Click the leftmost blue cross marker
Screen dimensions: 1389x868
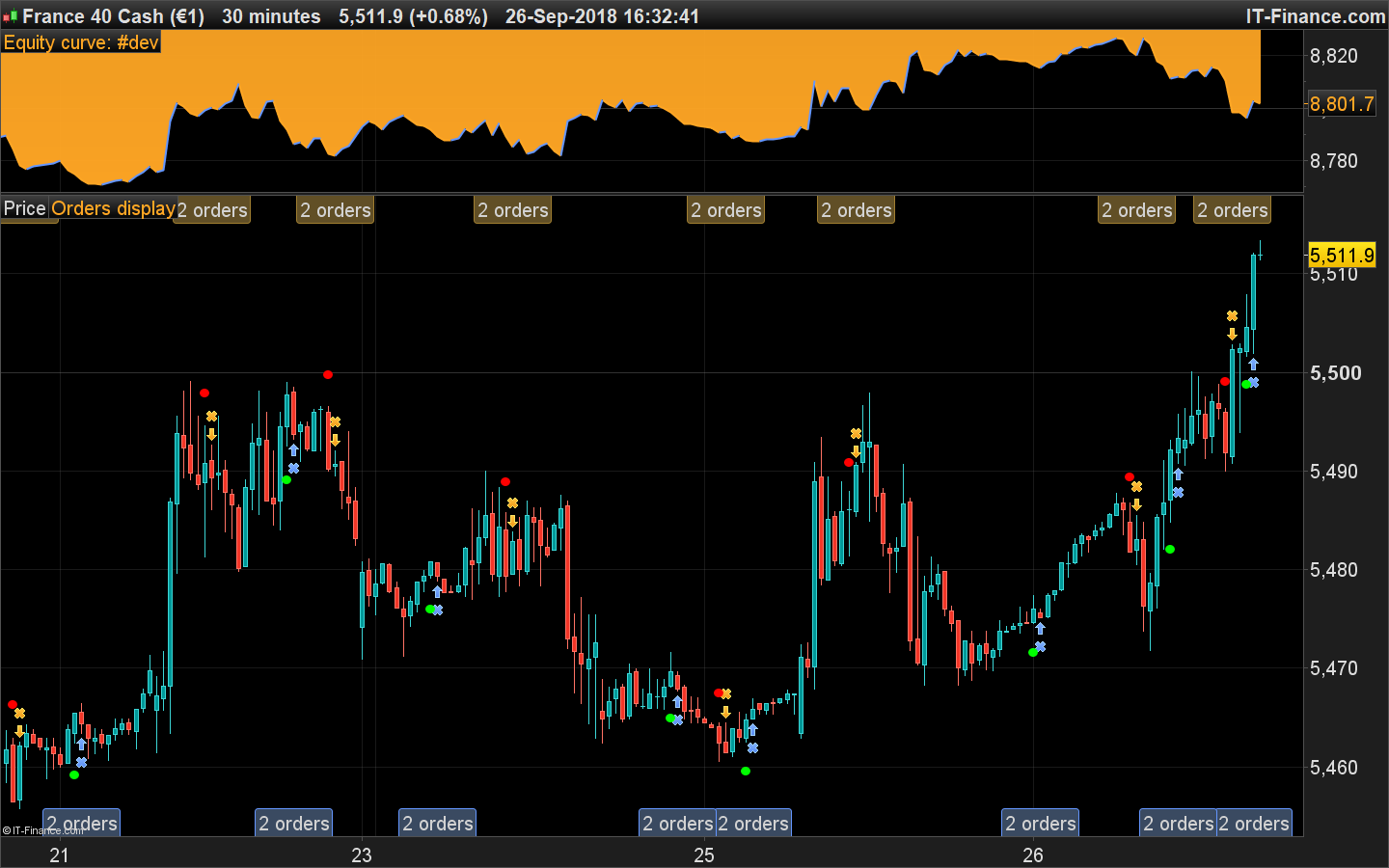click(81, 763)
